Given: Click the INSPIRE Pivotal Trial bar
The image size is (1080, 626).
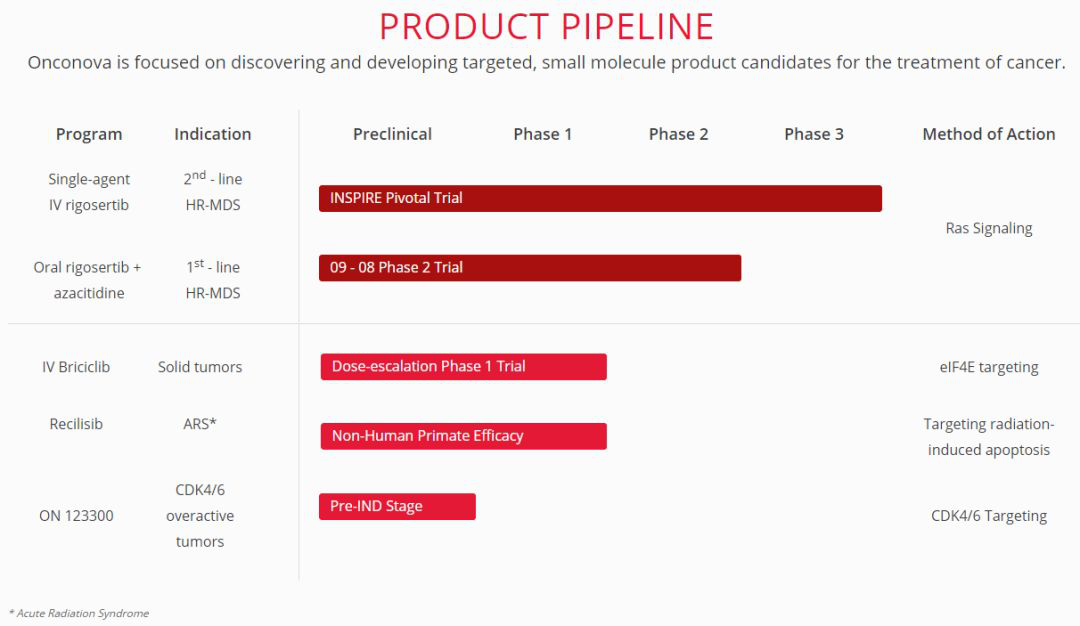Looking at the screenshot, I should pos(600,198).
